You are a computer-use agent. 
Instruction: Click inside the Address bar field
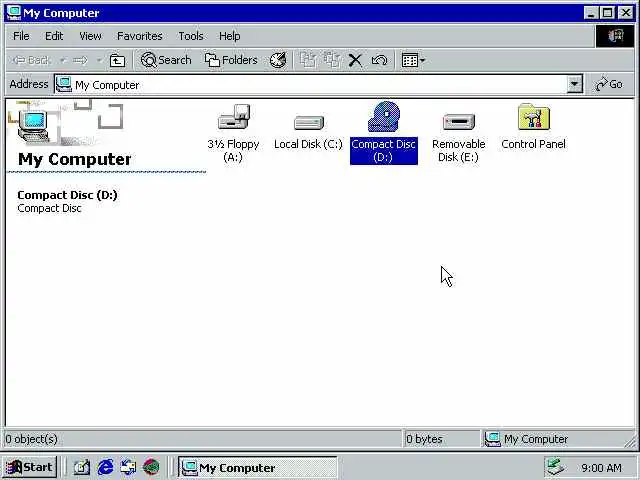pos(318,84)
